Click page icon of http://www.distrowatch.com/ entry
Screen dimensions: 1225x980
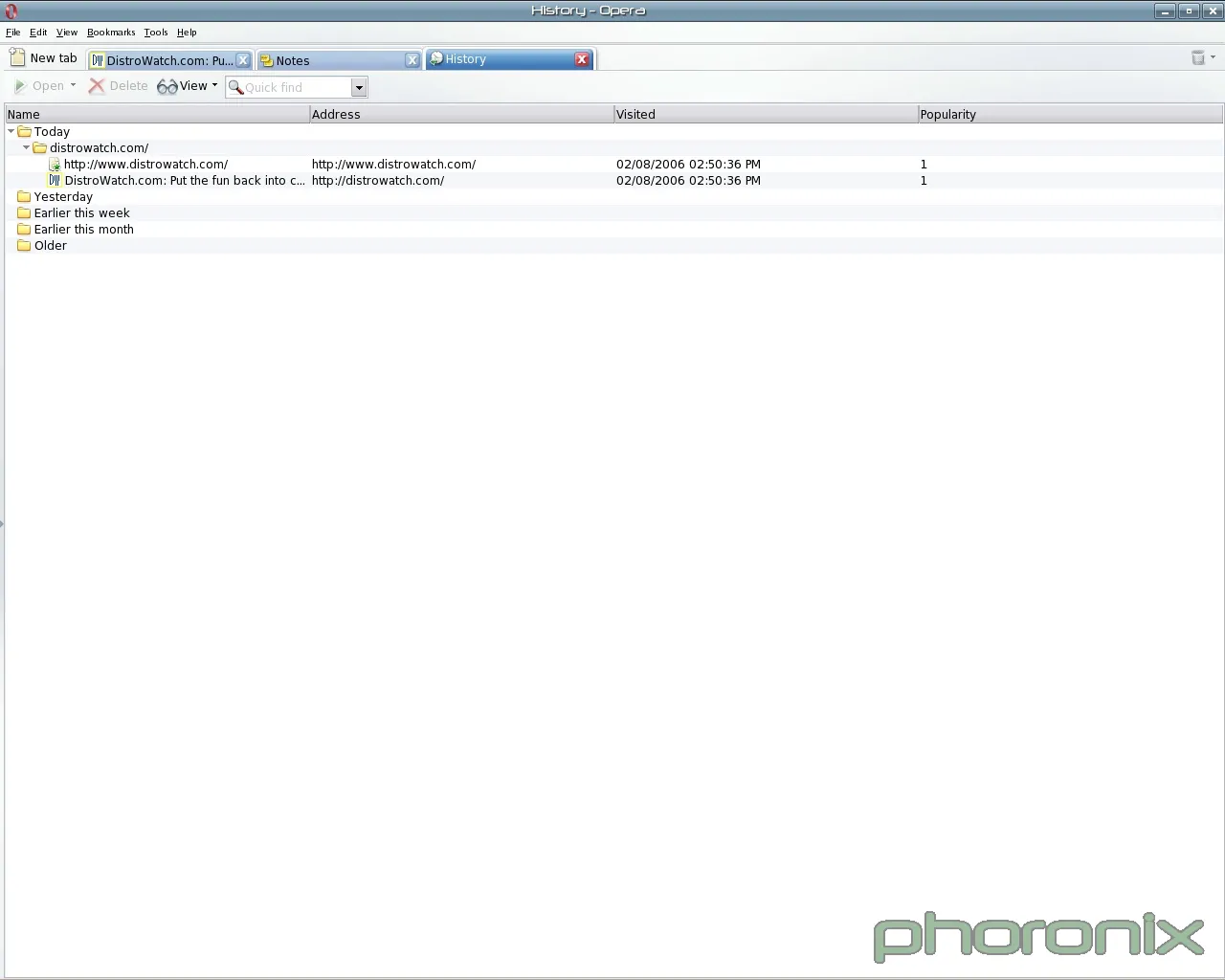coord(55,165)
